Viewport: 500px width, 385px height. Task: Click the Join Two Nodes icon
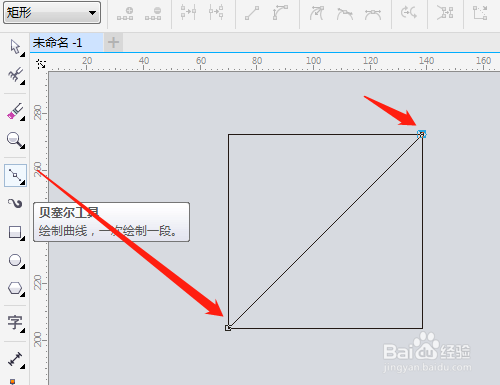click(x=188, y=12)
